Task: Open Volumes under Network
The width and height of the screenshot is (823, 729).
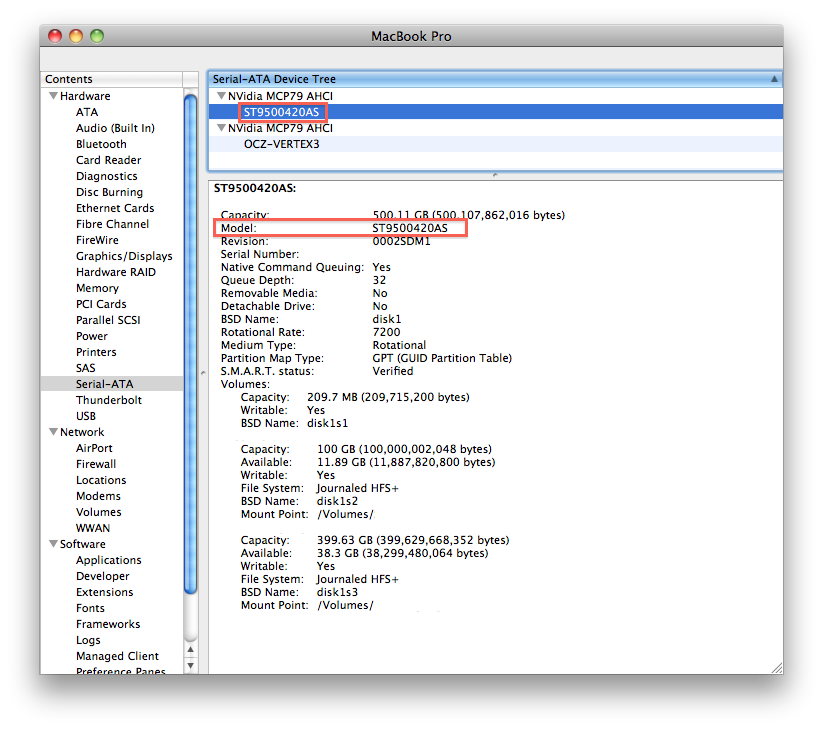Action: click(98, 512)
